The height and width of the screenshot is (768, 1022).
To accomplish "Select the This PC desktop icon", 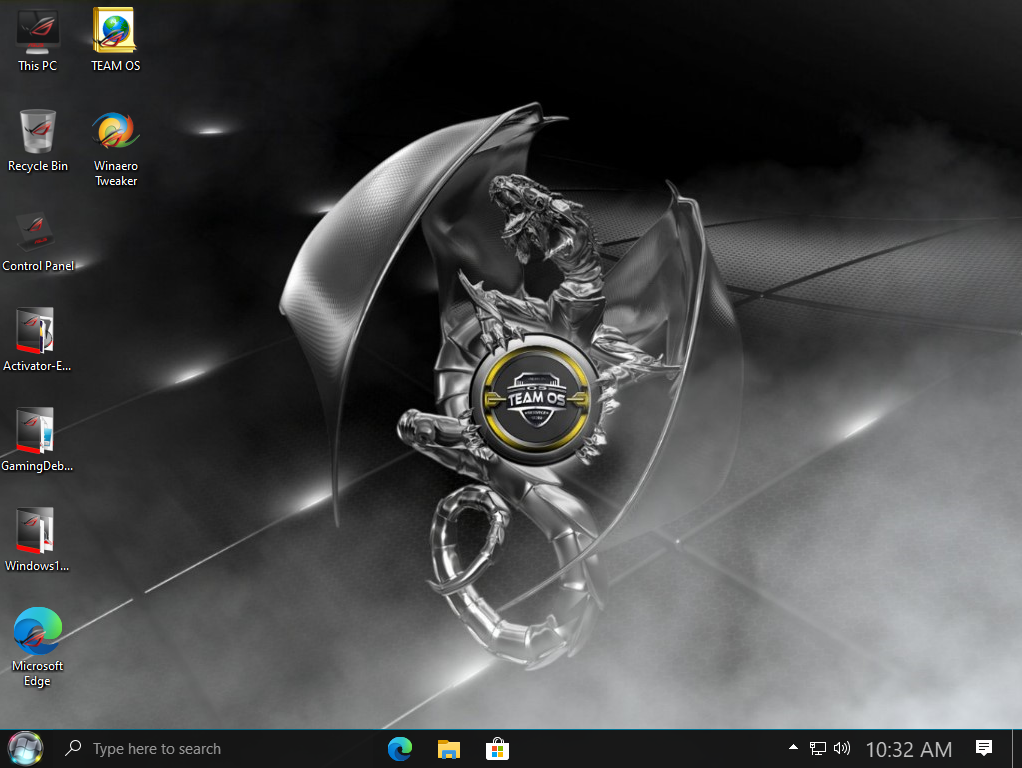I will point(37,39).
